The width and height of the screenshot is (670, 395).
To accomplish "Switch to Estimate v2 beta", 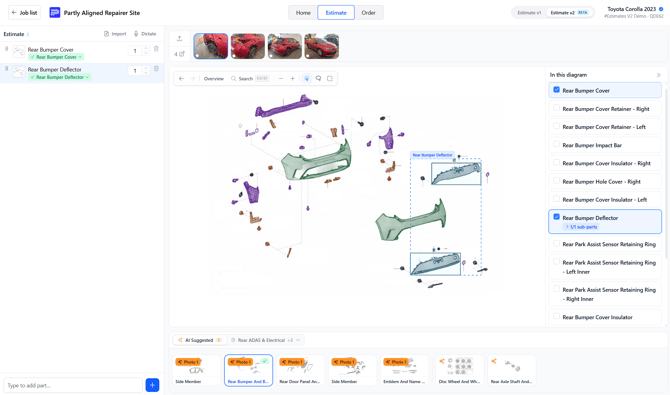I will pos(569,13).
